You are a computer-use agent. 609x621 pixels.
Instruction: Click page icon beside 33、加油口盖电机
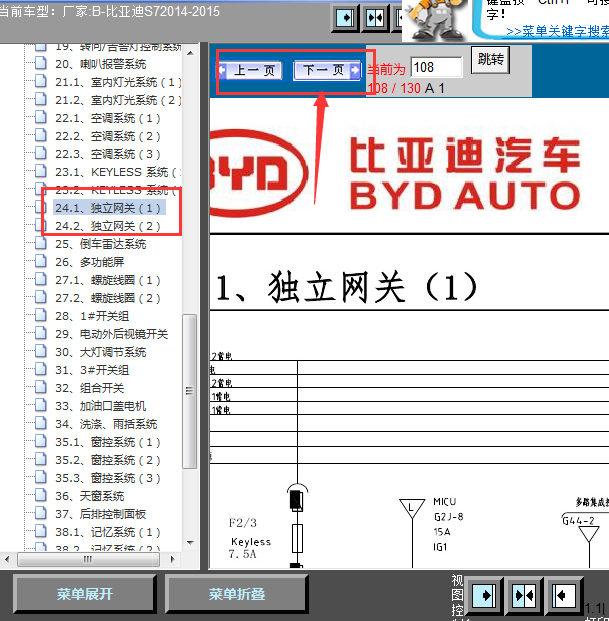coord(40,405)
